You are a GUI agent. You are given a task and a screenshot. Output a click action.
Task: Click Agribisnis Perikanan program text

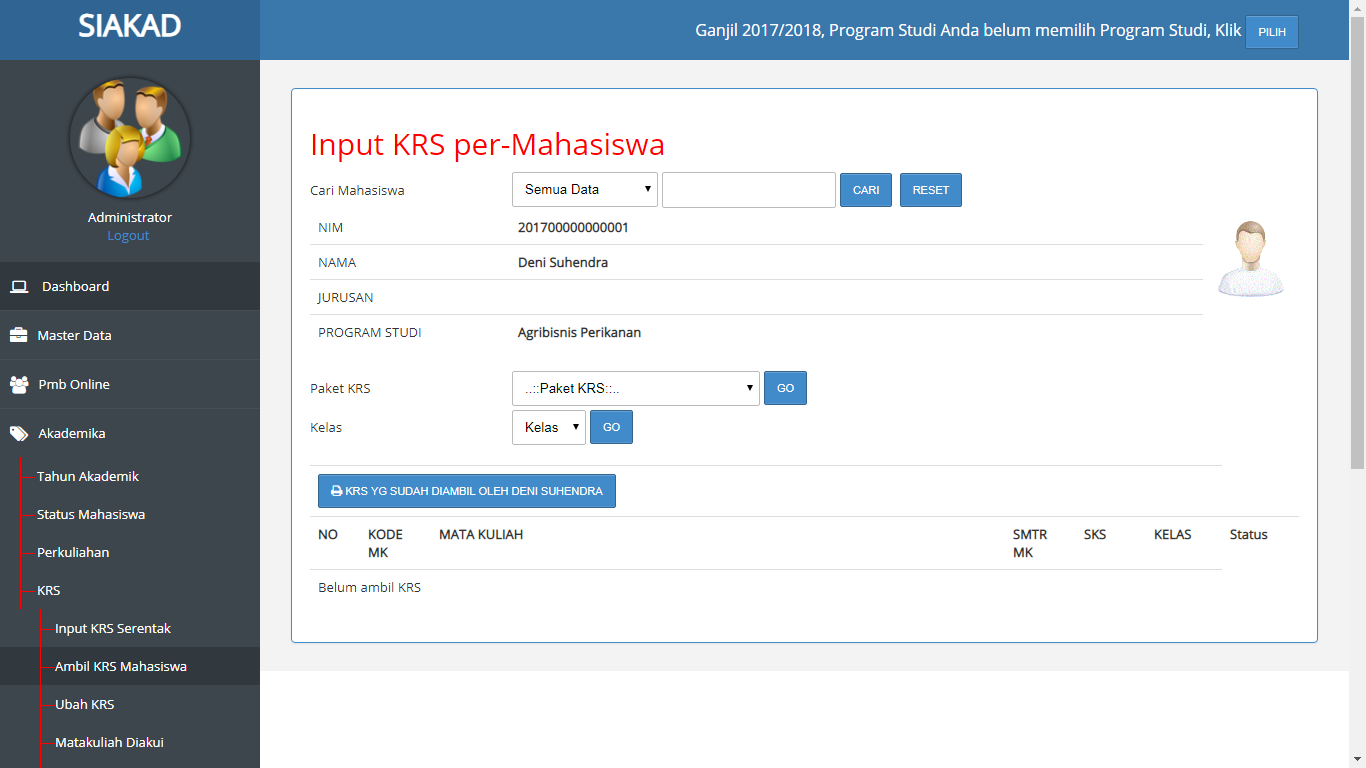coord(579,333)
